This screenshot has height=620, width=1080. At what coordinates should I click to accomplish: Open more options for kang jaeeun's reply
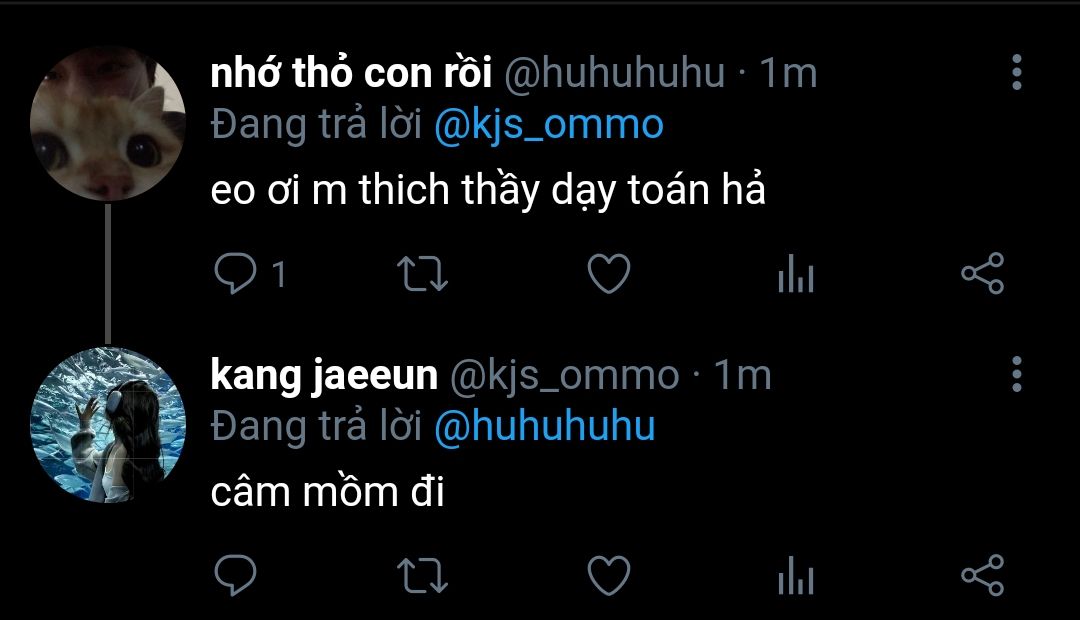pos(1016,374)
